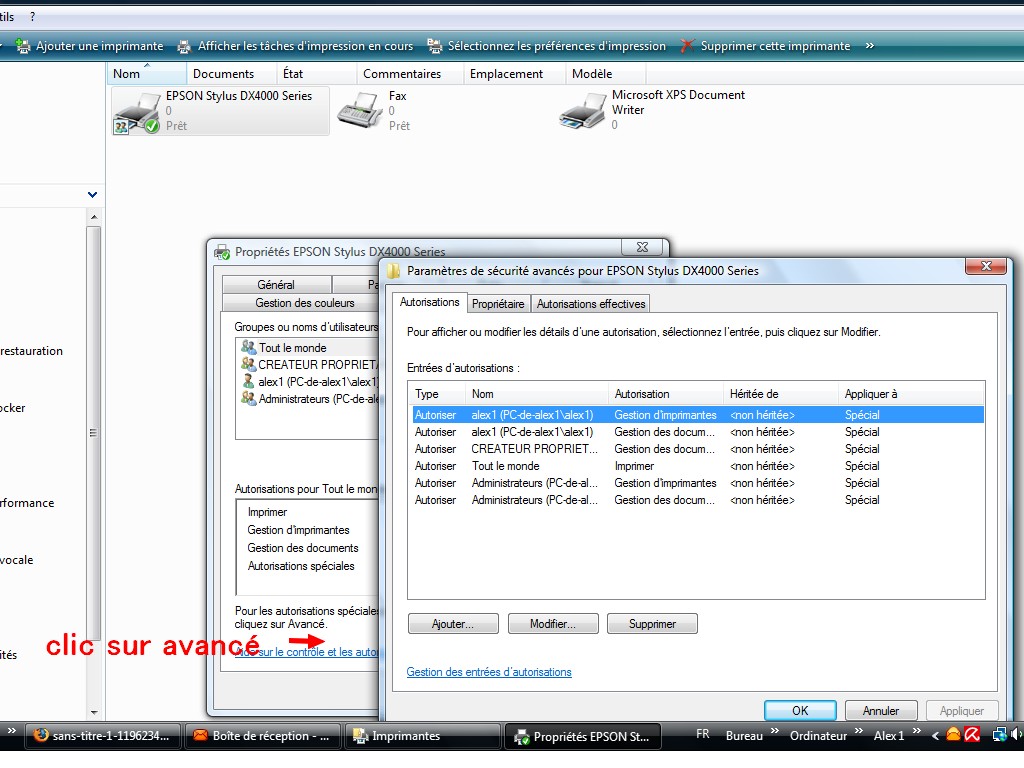Open the ? help menu

click(33, 17)
